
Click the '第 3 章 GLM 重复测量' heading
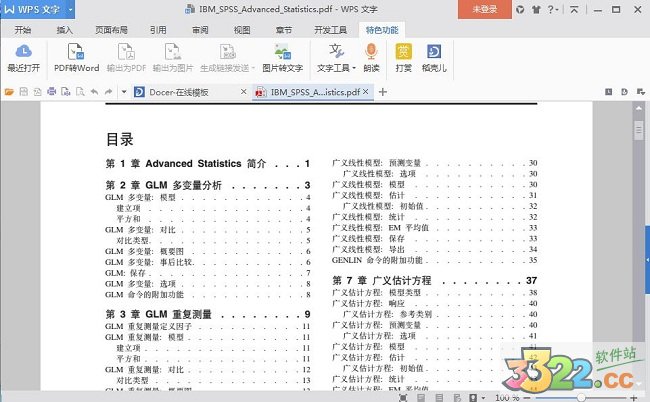[x=158, y=314]
